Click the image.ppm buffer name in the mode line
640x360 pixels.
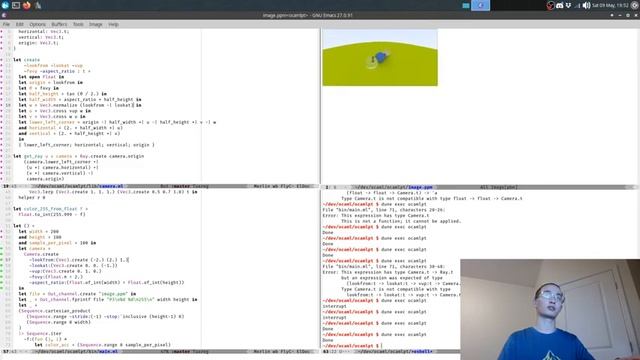click(420, 187)
